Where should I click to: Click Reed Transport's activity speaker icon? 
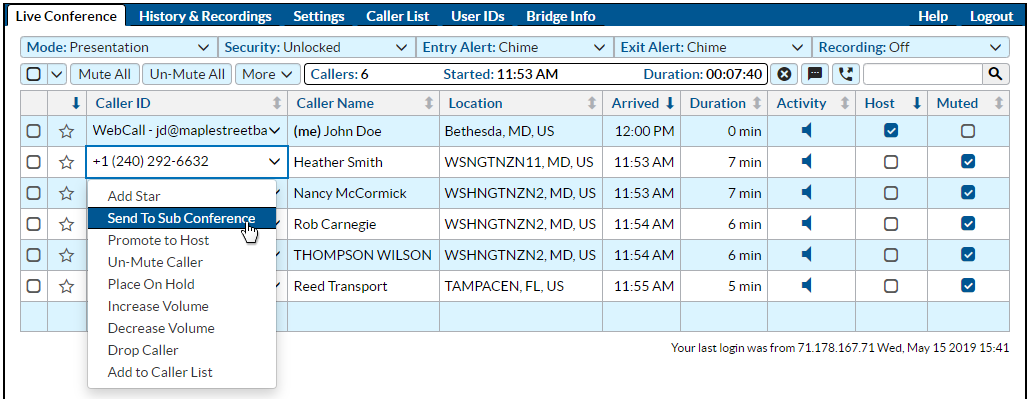(x=807, y=285)
